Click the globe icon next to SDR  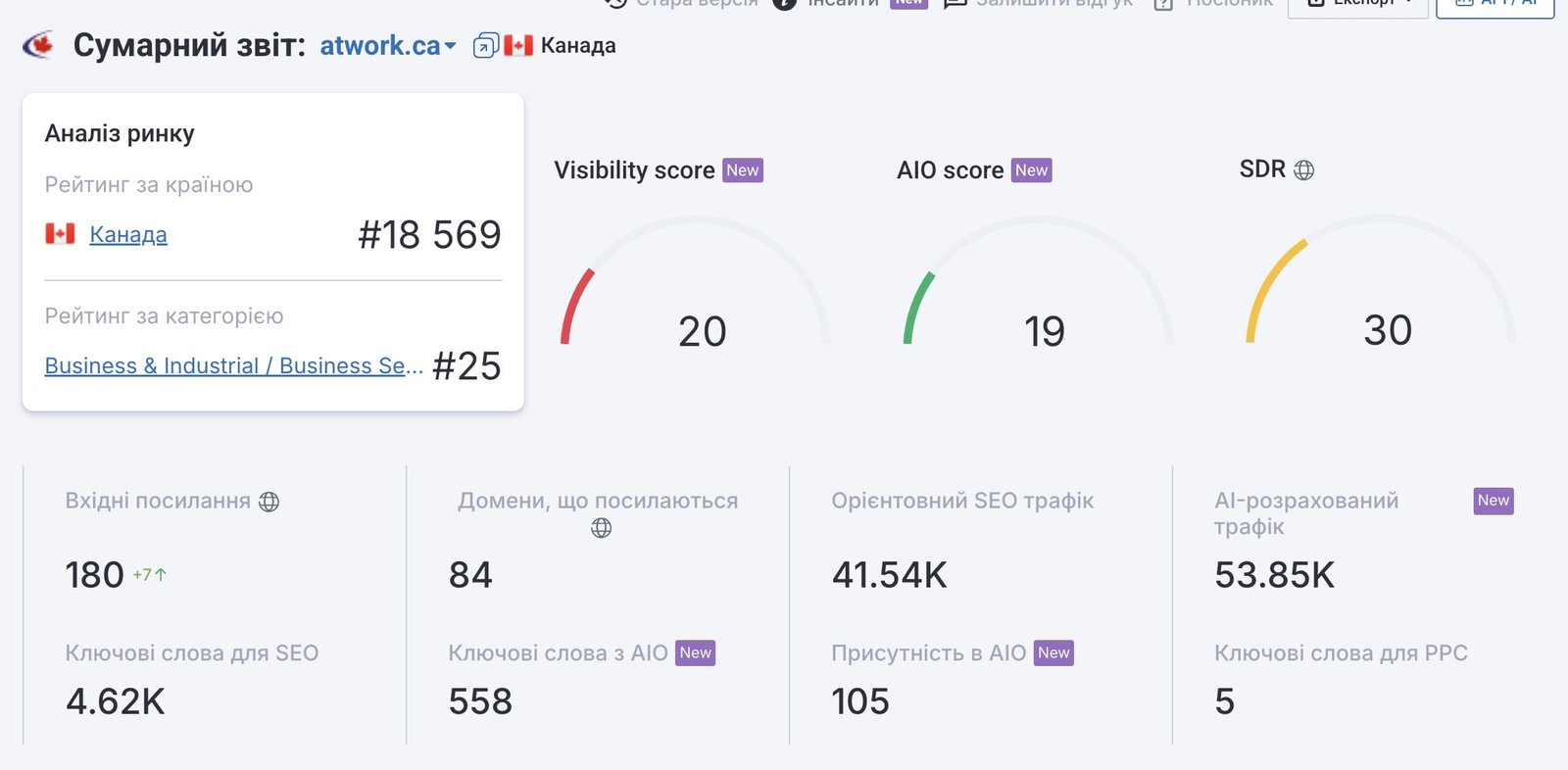1303,169
